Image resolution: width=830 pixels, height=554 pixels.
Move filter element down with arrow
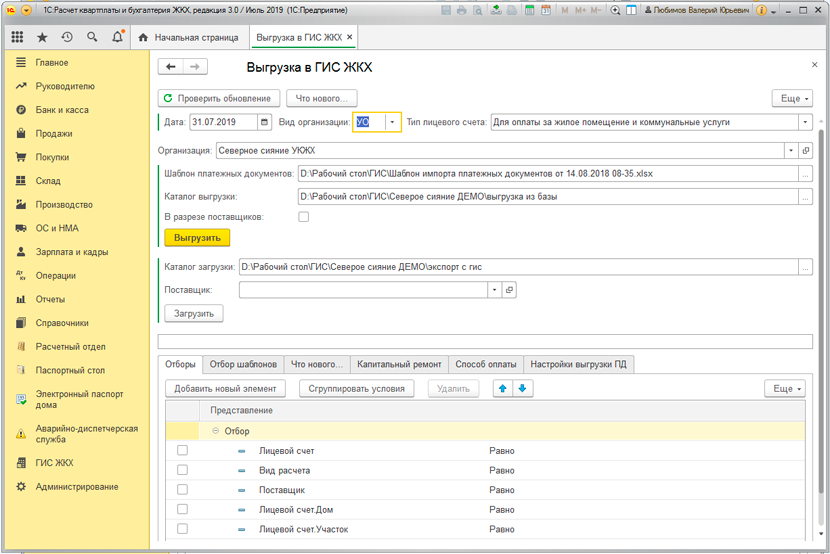point(522,388)
